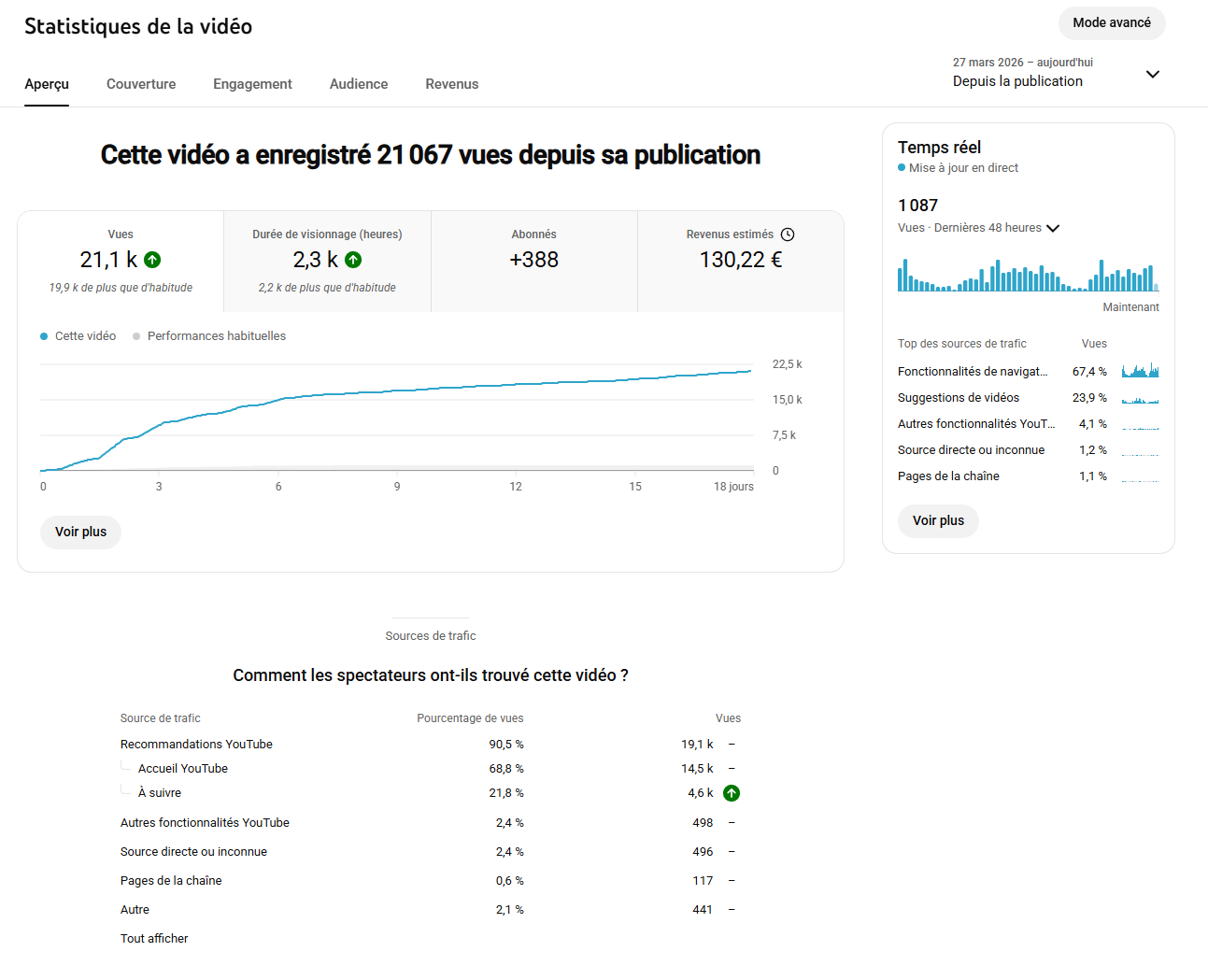The width and height of the screenshot is (1208, 980).
Task: Click the sparkline for Fonctionnalités de navigation
Action: tap(1140, 371)
